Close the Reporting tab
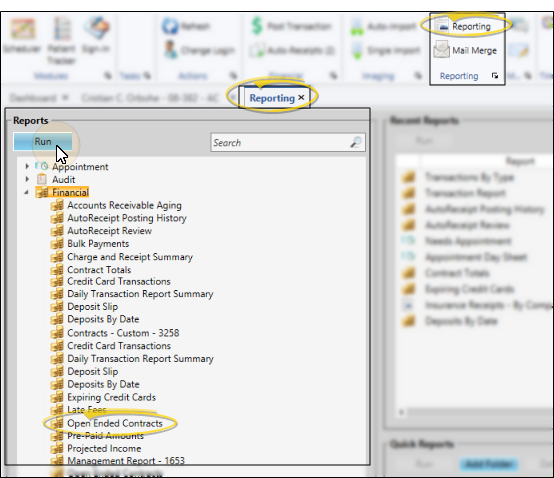The height and width of the screenshot is (478, 554). point(301,97)
